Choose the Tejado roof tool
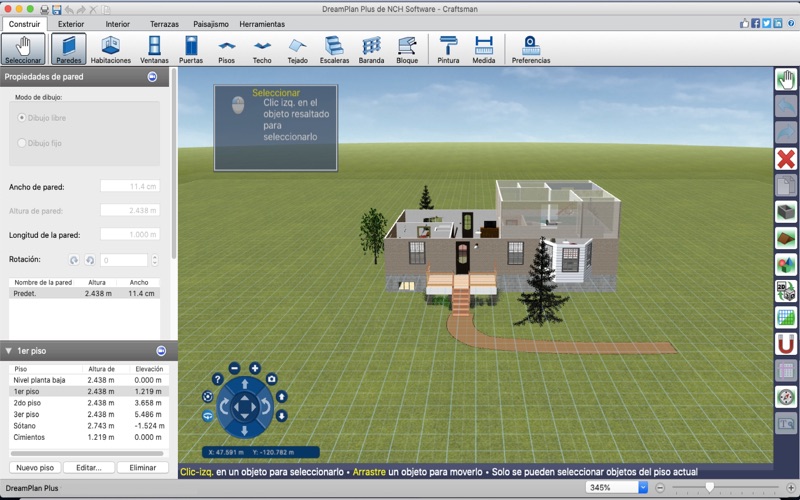800x500 pixels. [x=297, y=49]
